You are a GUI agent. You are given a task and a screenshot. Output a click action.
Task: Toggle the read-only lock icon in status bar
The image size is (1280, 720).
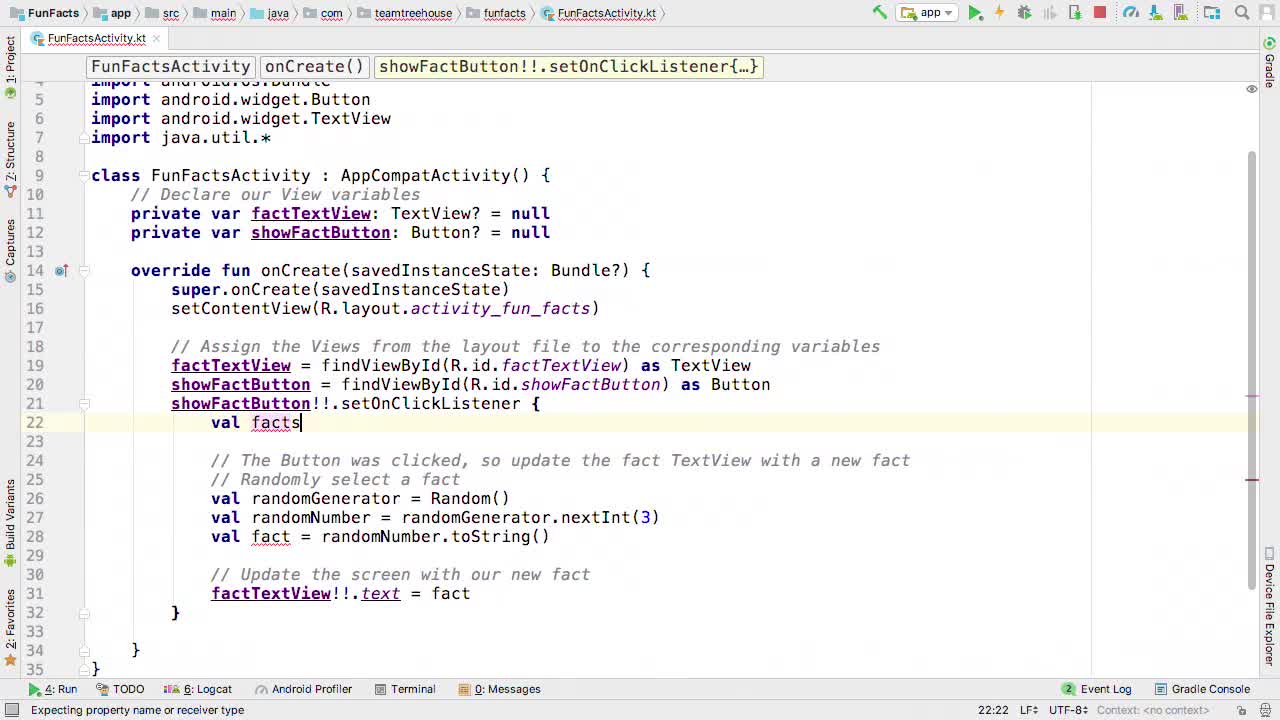click(1241, 710)
